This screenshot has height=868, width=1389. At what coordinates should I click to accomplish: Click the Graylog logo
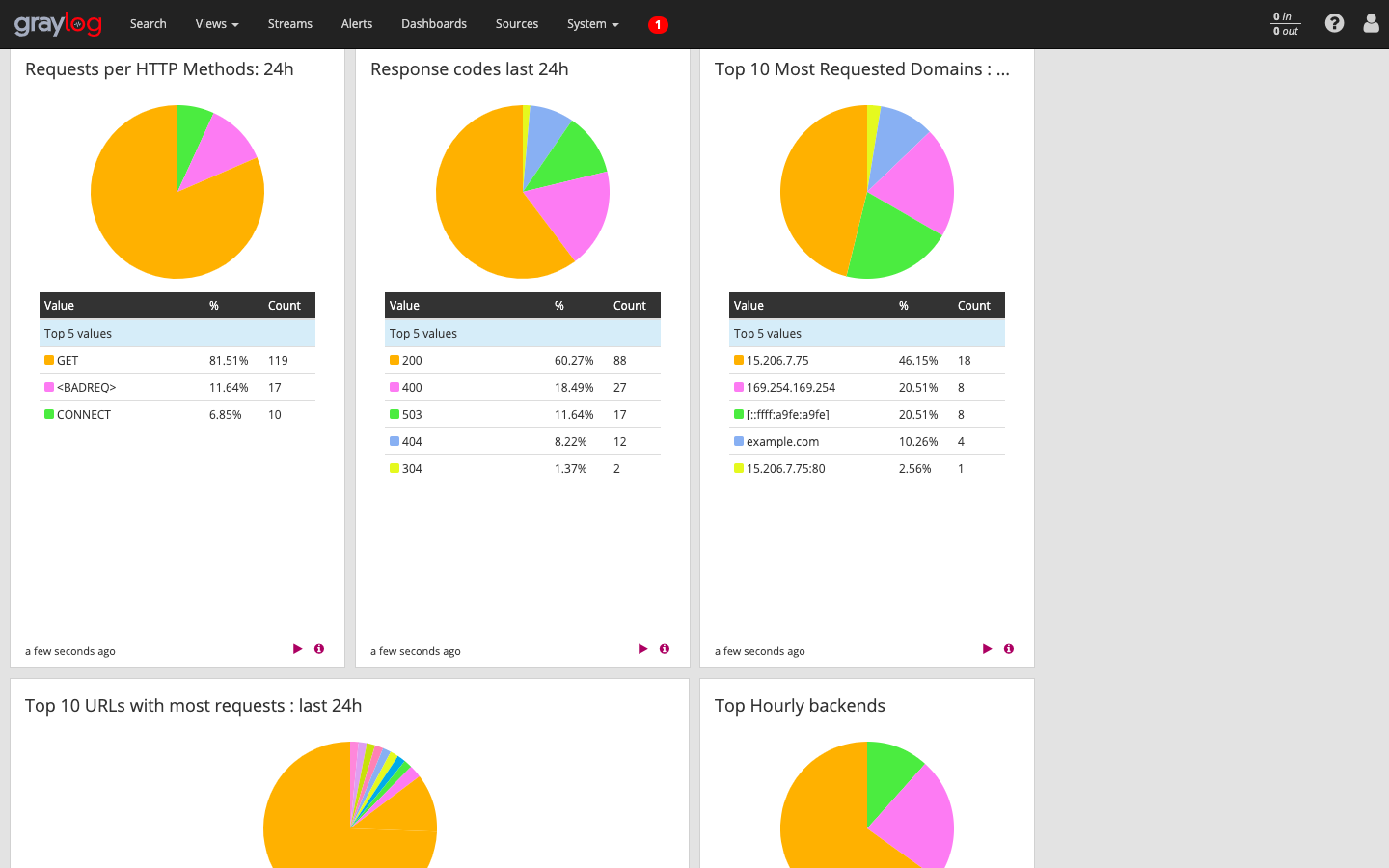58,24
